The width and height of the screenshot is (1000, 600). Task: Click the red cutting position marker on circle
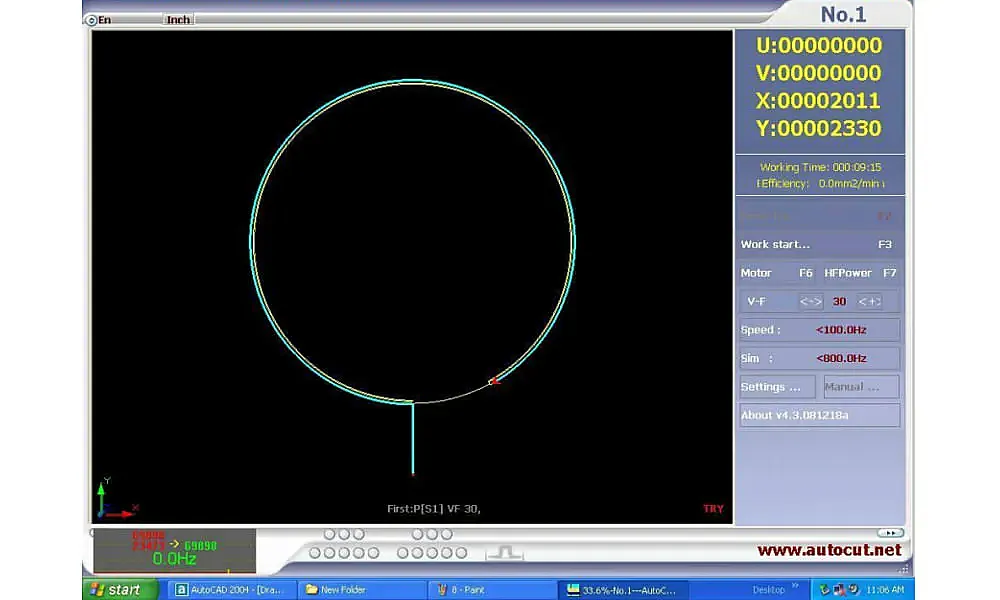click(x=494, y=381)
